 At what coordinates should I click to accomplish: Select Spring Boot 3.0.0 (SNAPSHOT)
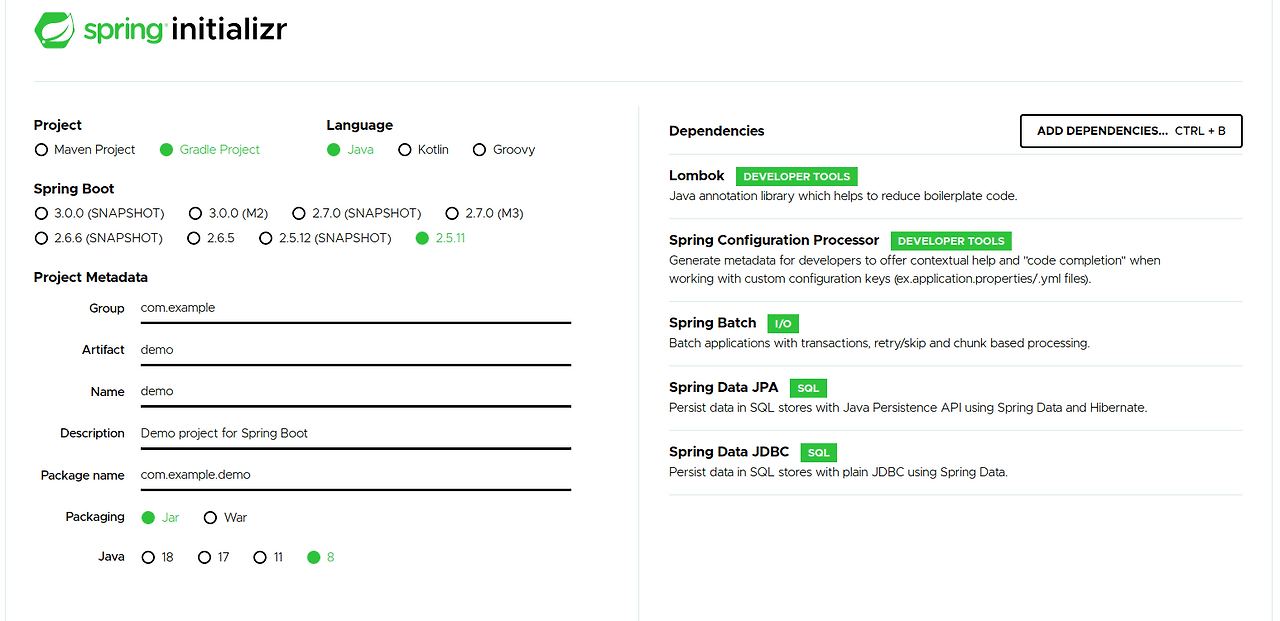click(x=41, y=213)
